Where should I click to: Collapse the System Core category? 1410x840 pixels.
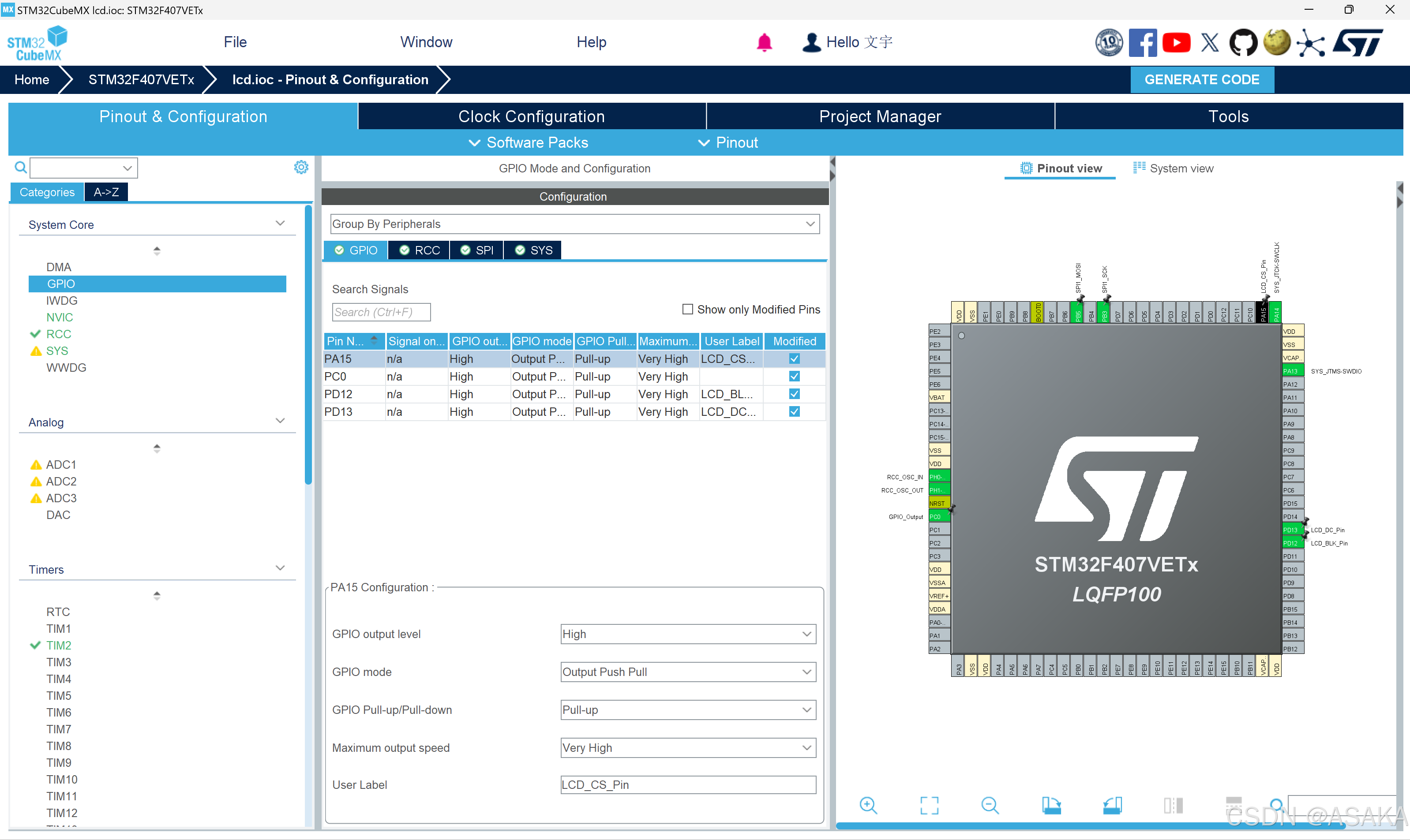click(280, 224)
